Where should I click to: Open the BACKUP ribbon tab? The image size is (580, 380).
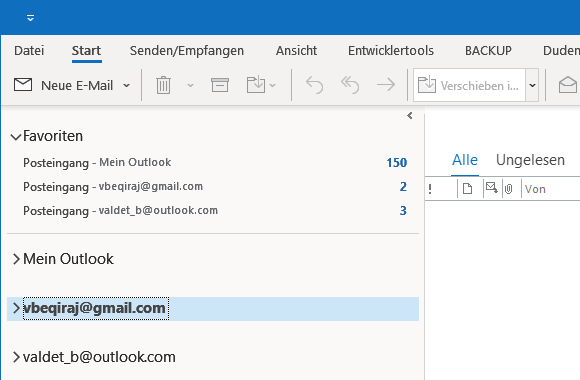tap(488, 51)
